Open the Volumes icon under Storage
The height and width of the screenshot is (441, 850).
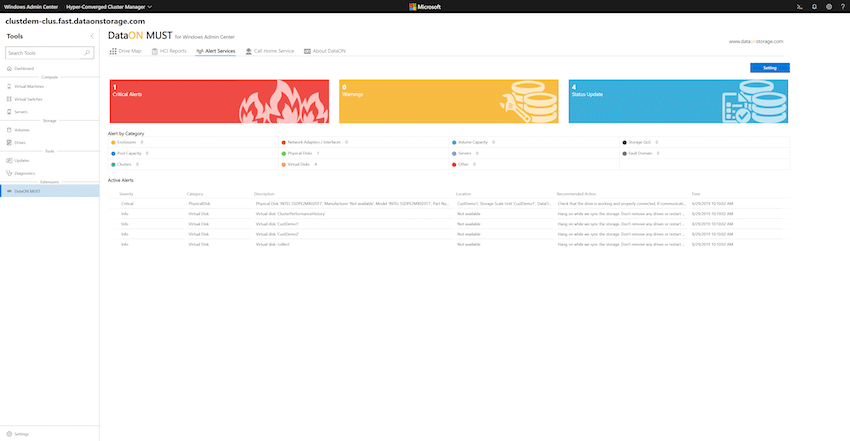[x=9, y=130]
